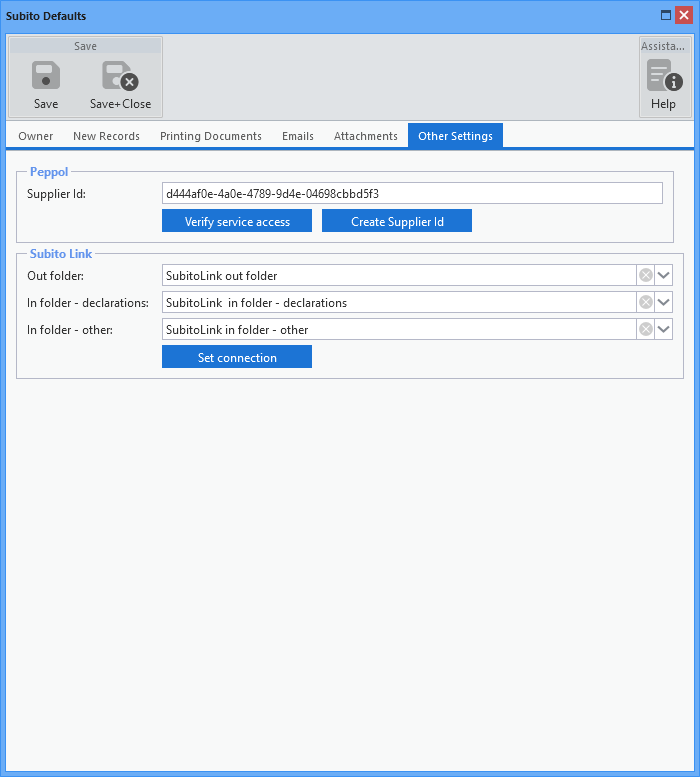Open the New Records tab
The width and height of the screenshot is (700, 777).
point(107,136)
